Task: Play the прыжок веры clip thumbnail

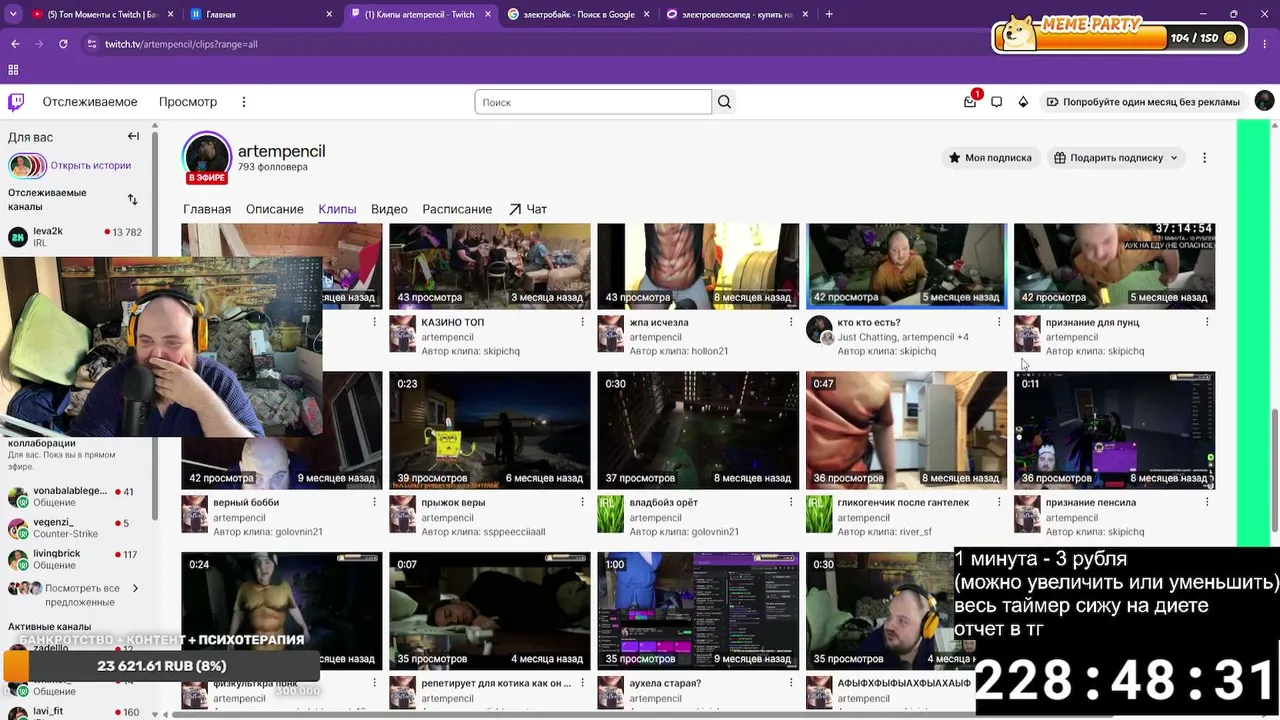Action: tap(490, 430)
